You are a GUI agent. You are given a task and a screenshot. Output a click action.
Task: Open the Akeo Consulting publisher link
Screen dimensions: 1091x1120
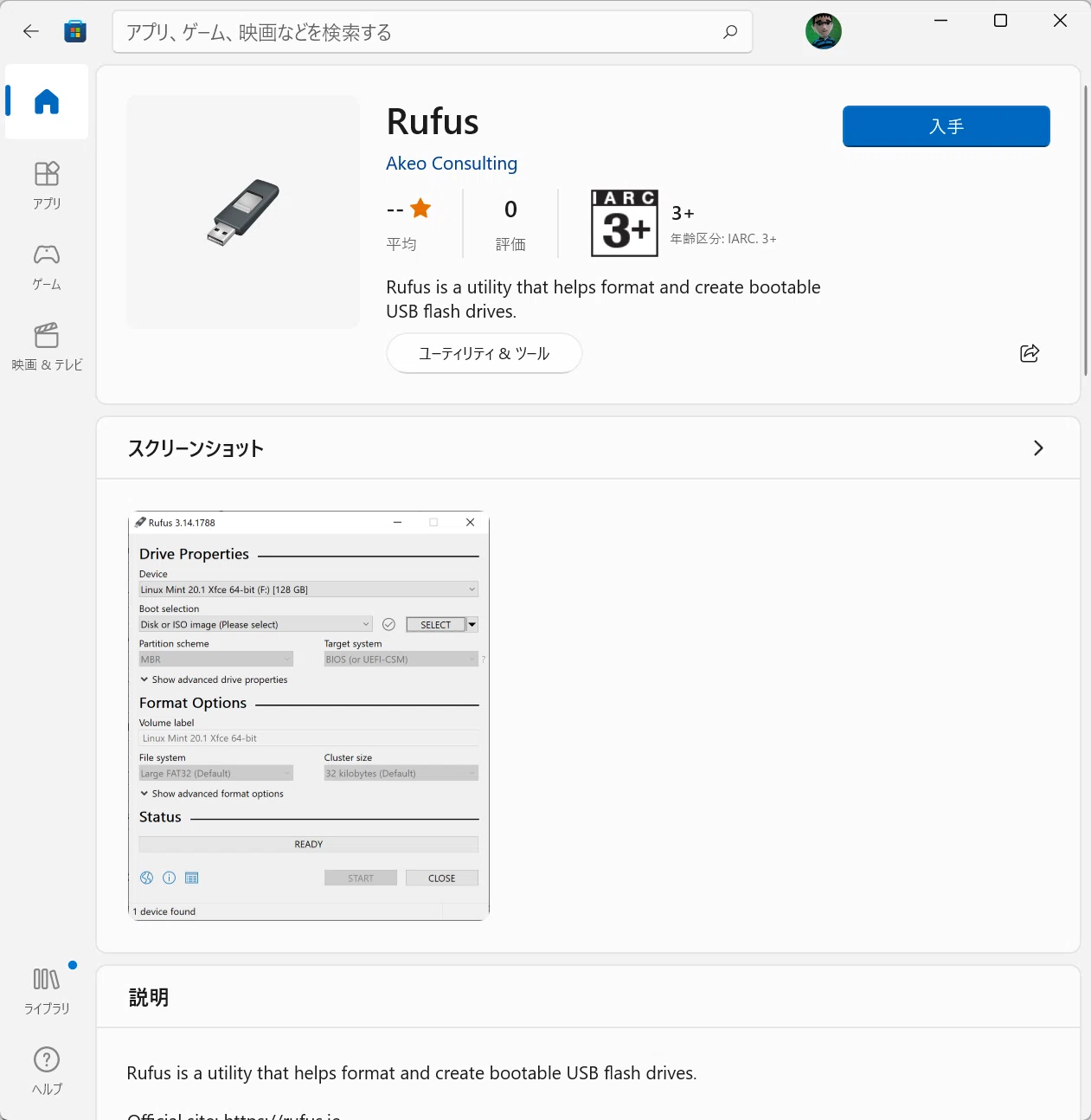[452, 164]
